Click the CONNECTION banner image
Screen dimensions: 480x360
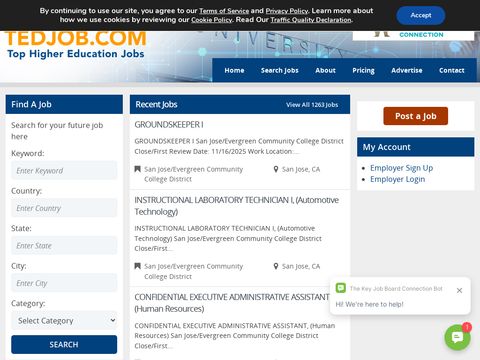tap(413, 35)
